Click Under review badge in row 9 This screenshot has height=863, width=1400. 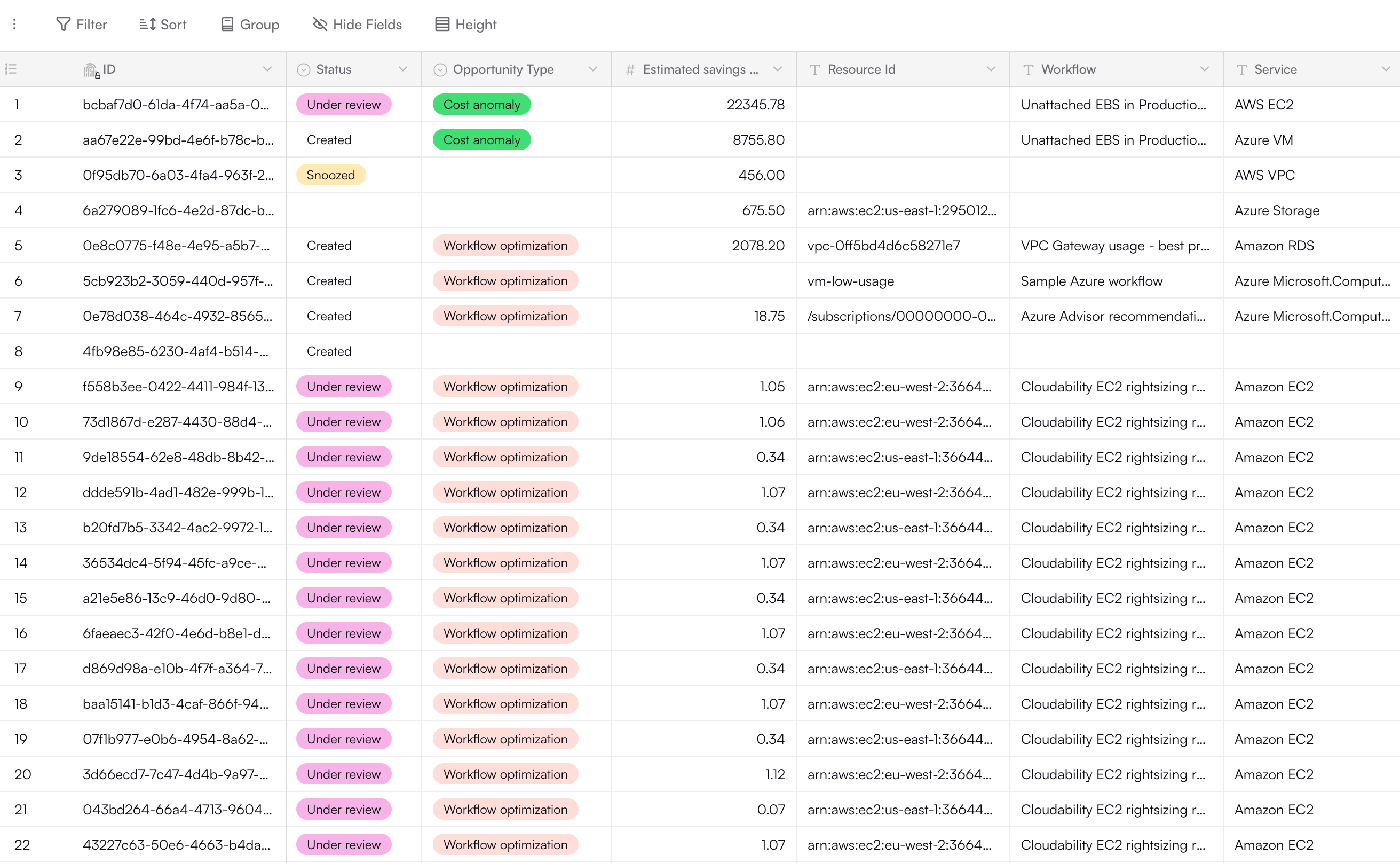click(x=344, y=387)
